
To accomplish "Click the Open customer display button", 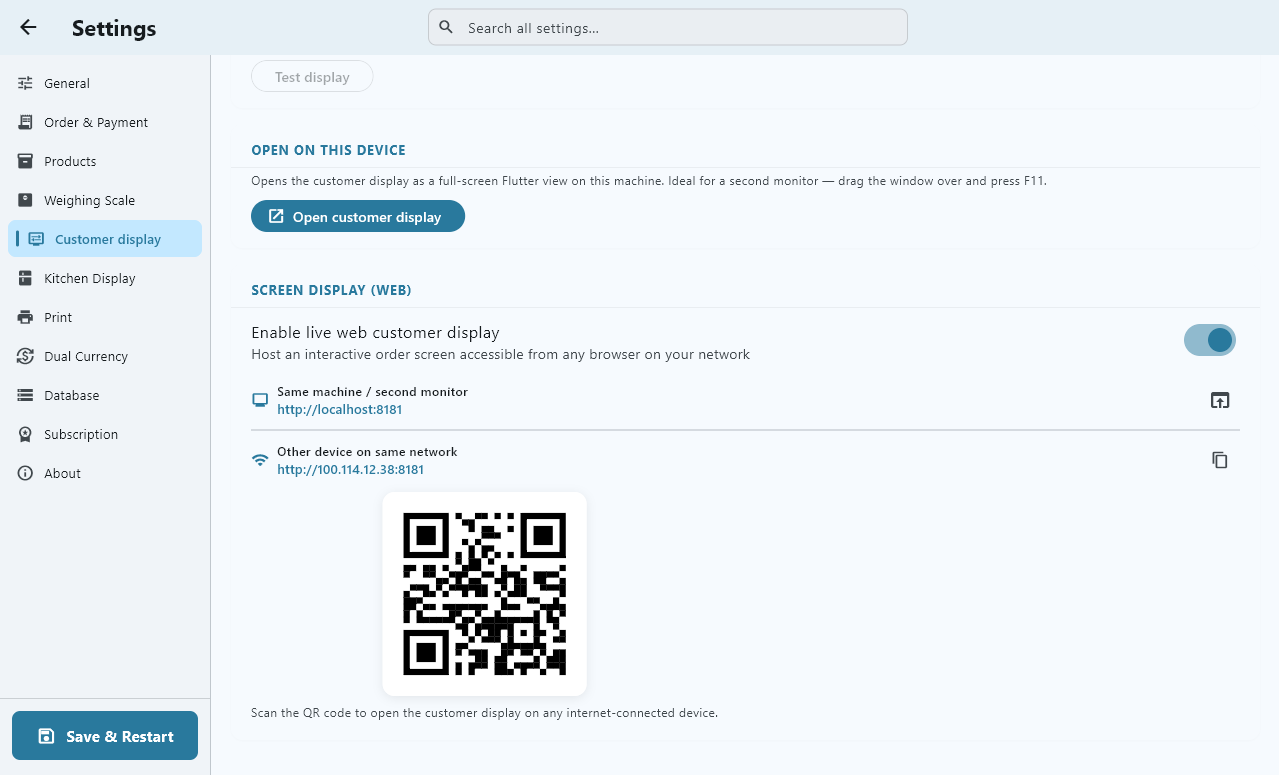I will pos(358,216).
